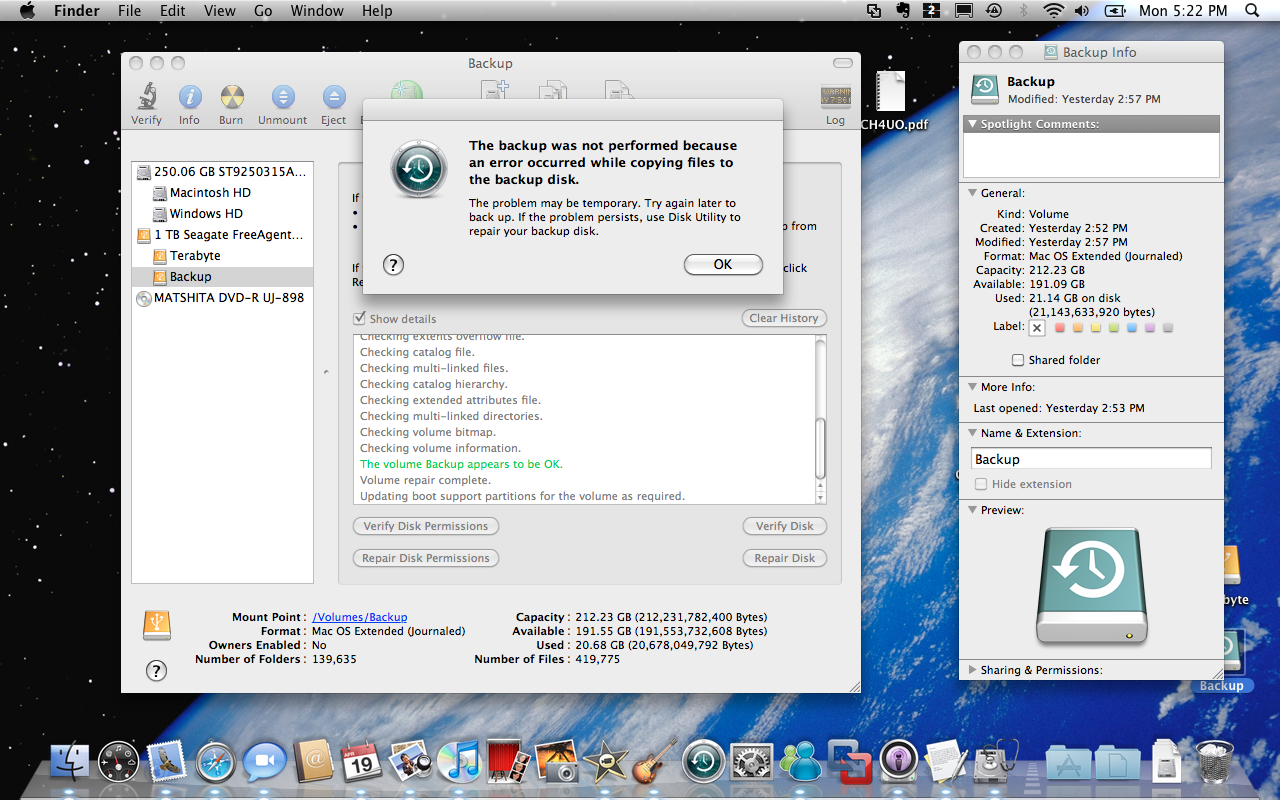Toggle the Show details checkbox
Viewport: 1280px width, 800px height.
(x=360, y=319)
